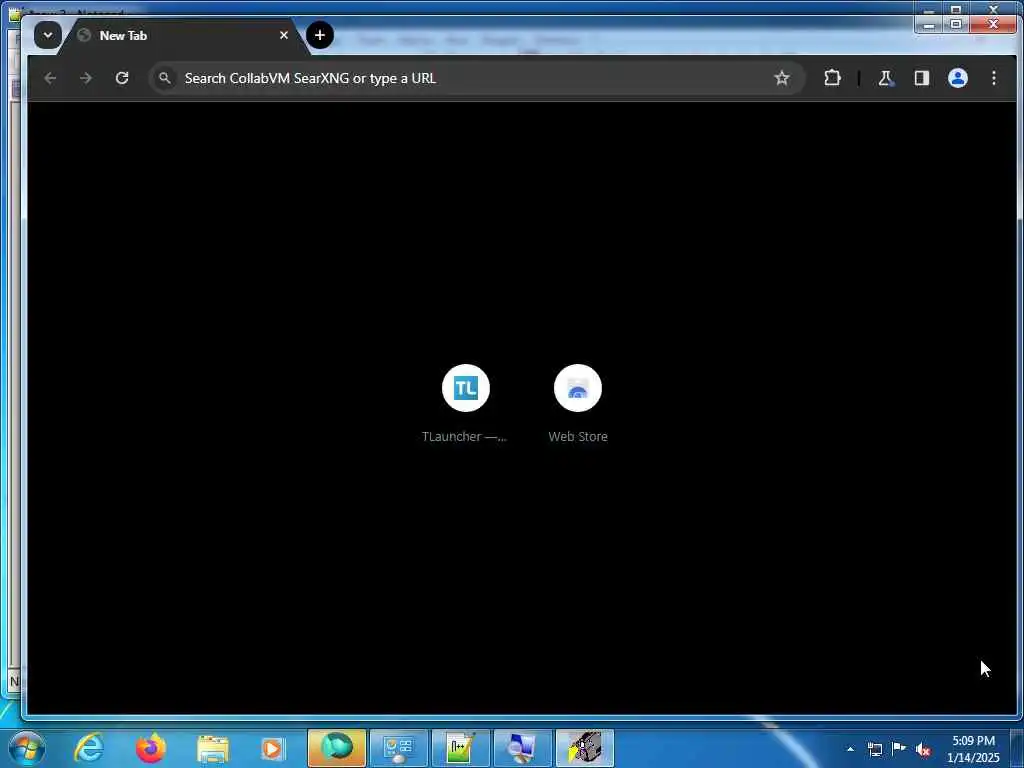The width and height of the screenshot is (1024, 768).
Task: Launch Firefox from the taskbar
Action: click(x=150, y=748)
